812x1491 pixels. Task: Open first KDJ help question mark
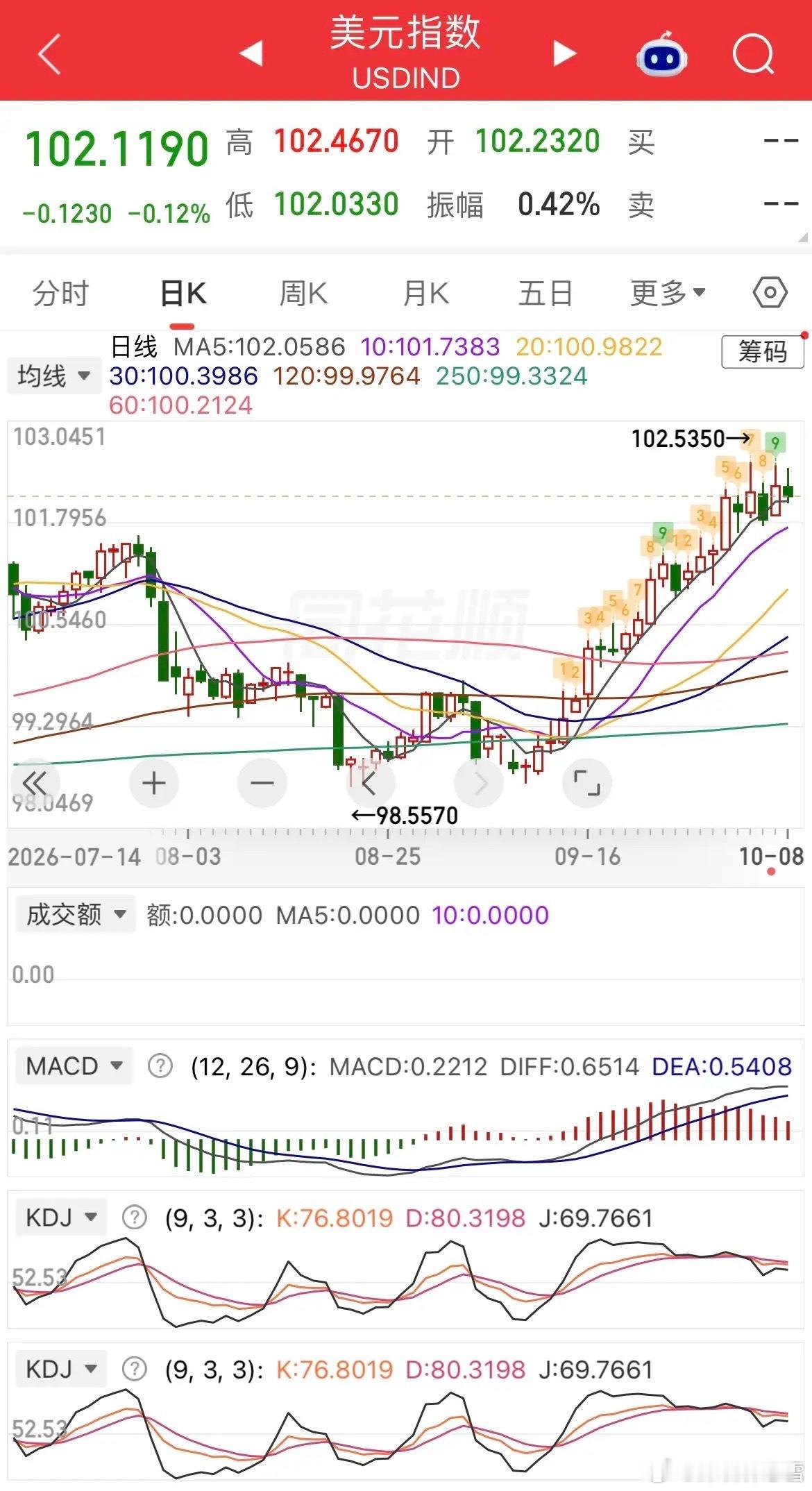click(134, 1218)
